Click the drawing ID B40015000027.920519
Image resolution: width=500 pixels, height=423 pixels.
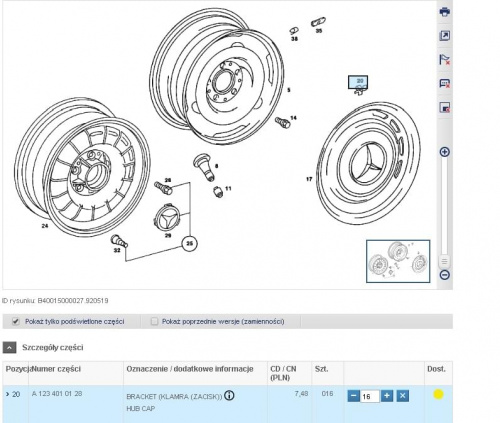pyautogui.click(x=73, y=301)
